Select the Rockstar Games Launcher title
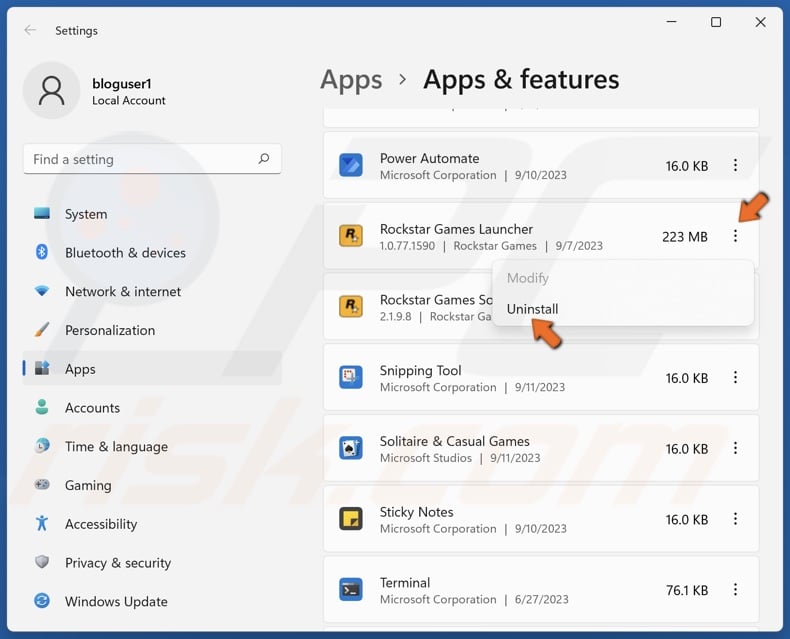The height and width of the screenshot is (639, 790). [456, 229]
